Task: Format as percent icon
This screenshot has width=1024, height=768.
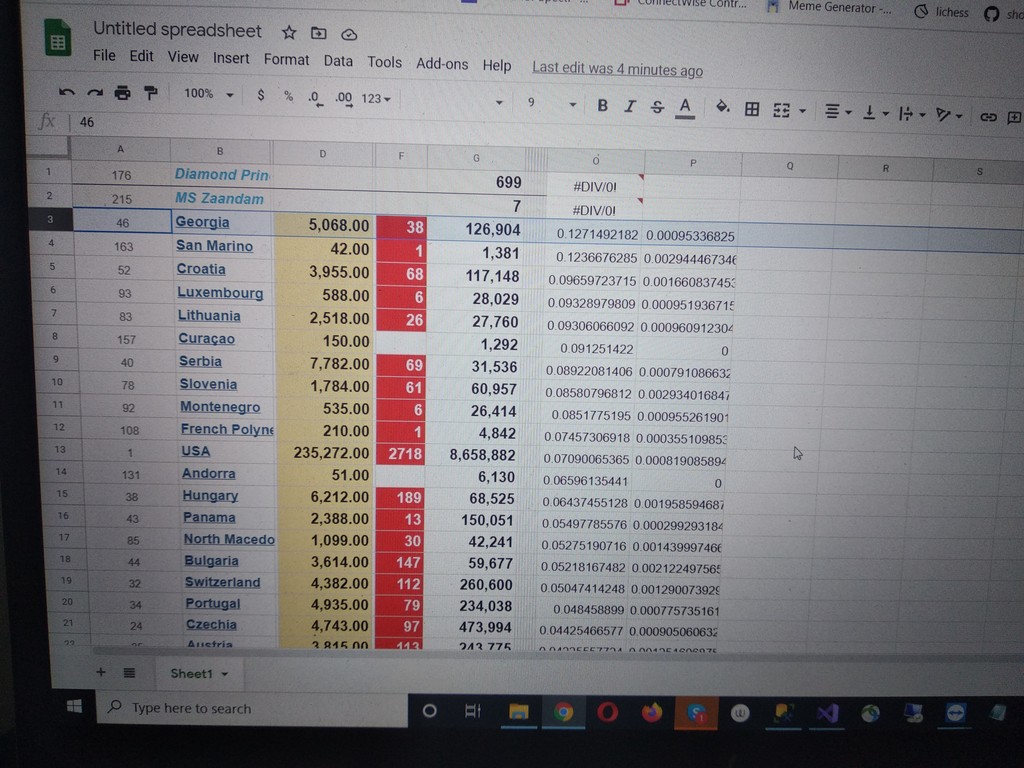Action: pos(288,97)
